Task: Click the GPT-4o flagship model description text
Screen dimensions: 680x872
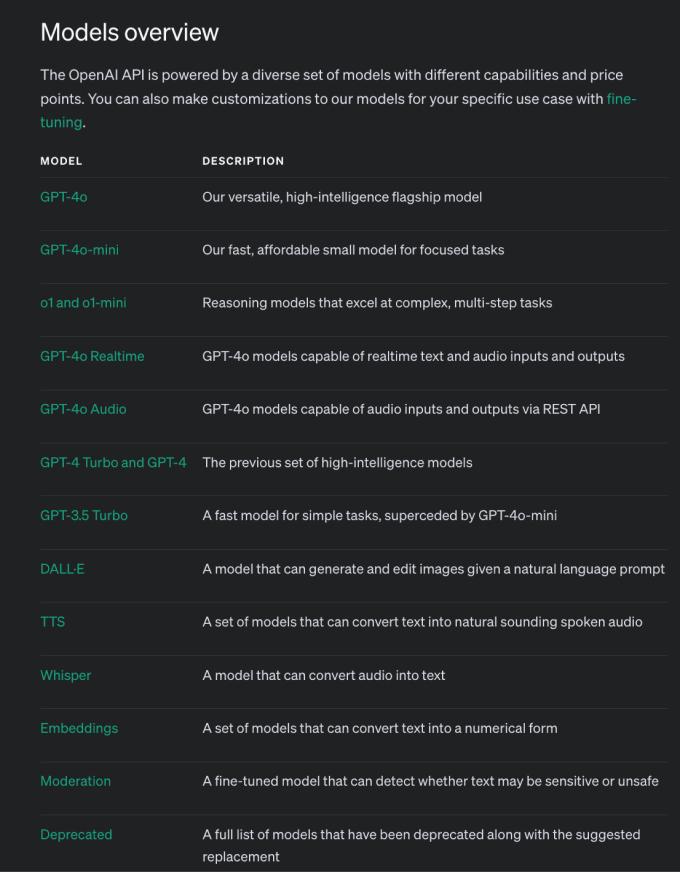Action: [x=342, y=197]
